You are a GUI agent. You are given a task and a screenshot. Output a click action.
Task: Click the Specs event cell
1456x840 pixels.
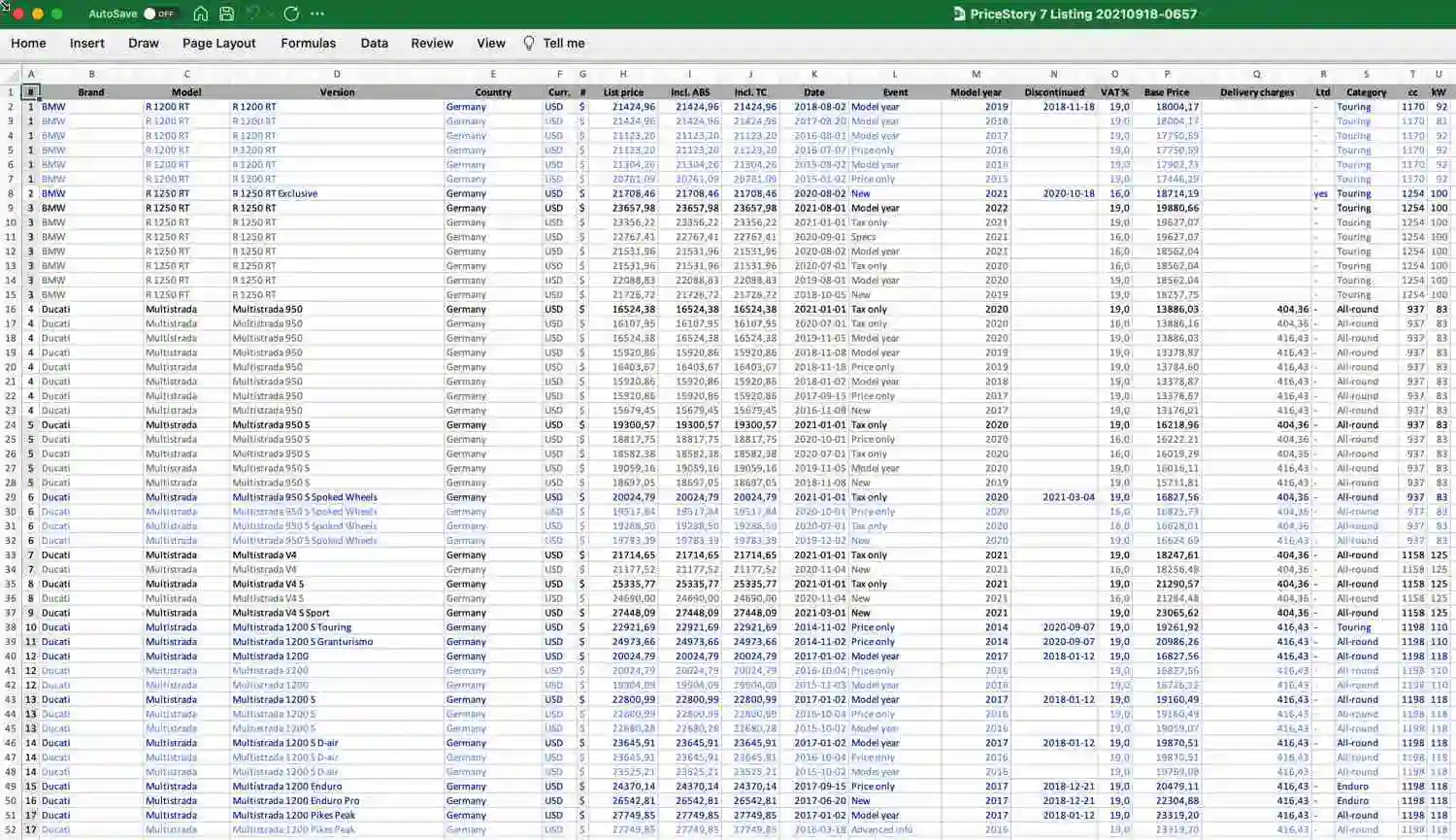895,237
